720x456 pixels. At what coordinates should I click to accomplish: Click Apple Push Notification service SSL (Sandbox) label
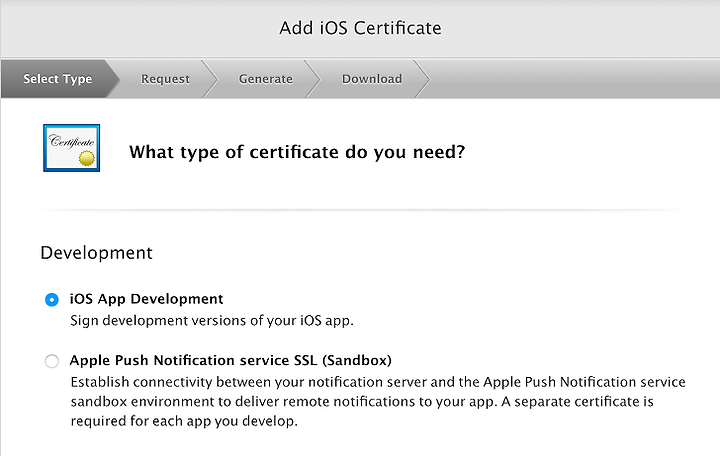coord(231,360)
